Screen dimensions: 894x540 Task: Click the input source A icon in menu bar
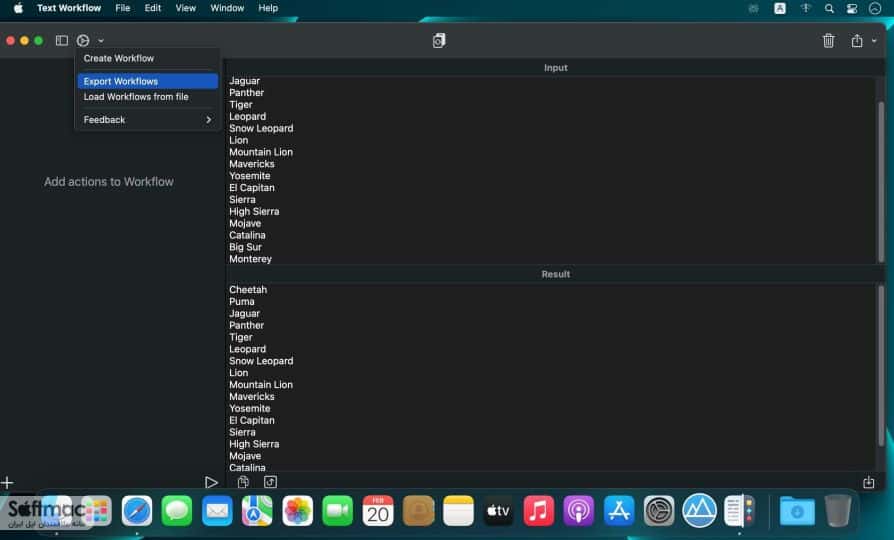coord(780,9)
